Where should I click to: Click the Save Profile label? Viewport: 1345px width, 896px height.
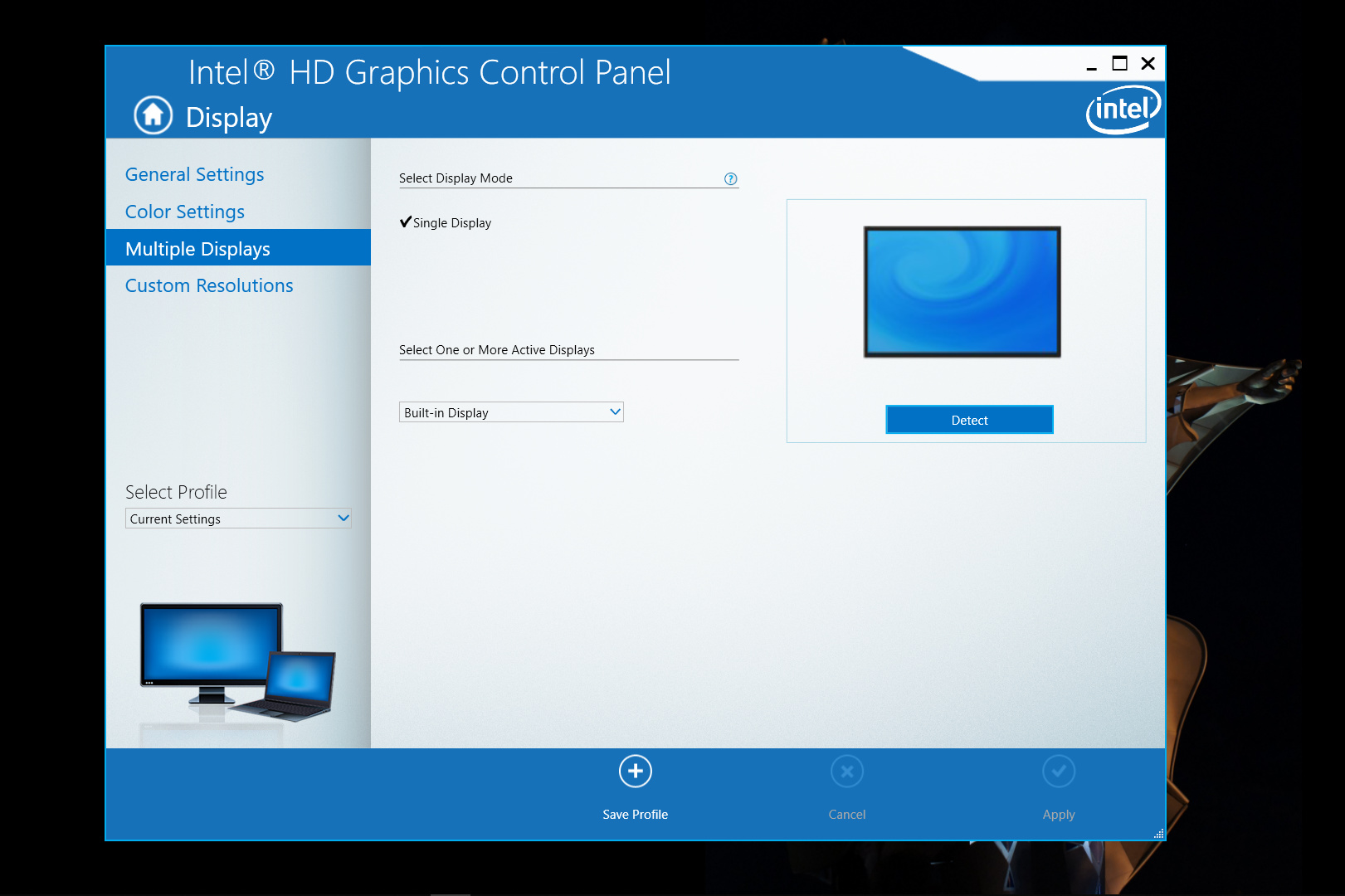pos(636,815)
